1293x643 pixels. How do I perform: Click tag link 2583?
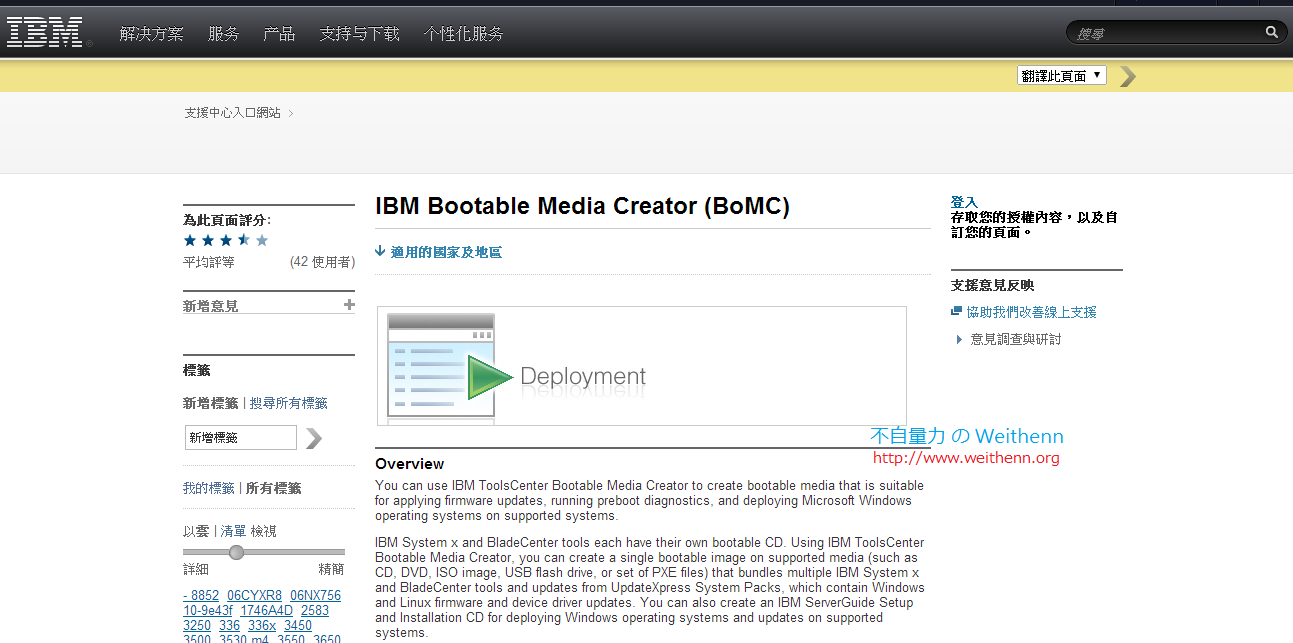pos(315,610)
